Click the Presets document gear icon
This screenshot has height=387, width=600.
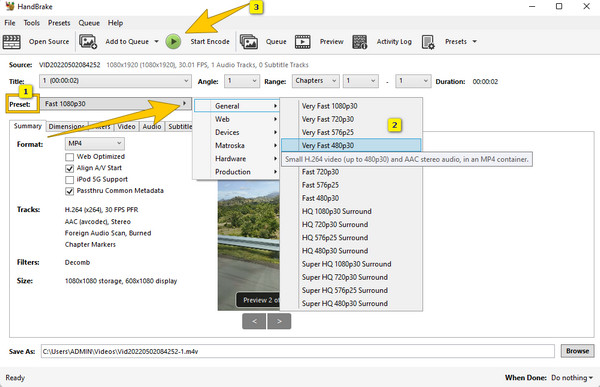tap(428, 42)
